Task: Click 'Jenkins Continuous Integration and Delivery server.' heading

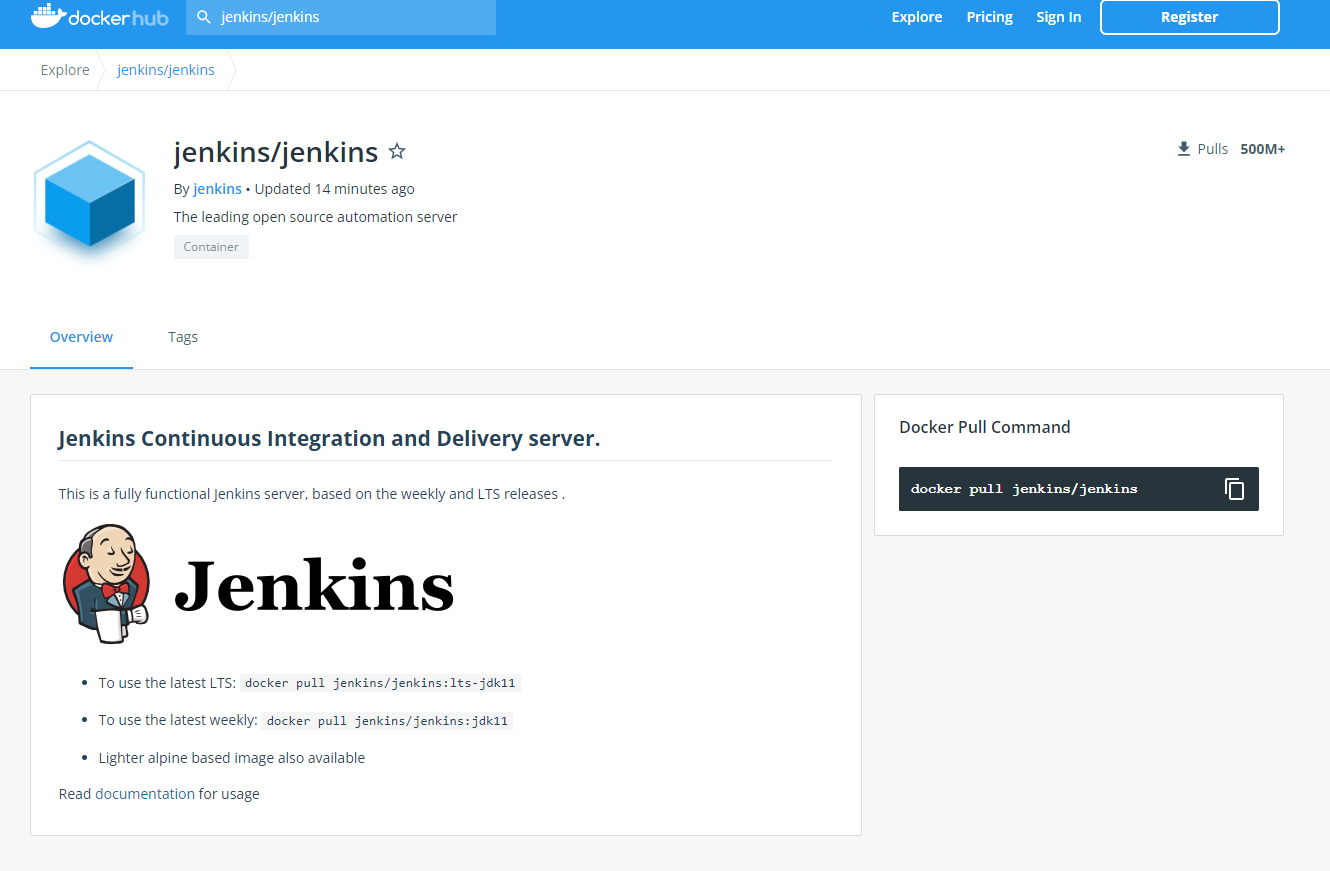Action: [x=329, y=439]
